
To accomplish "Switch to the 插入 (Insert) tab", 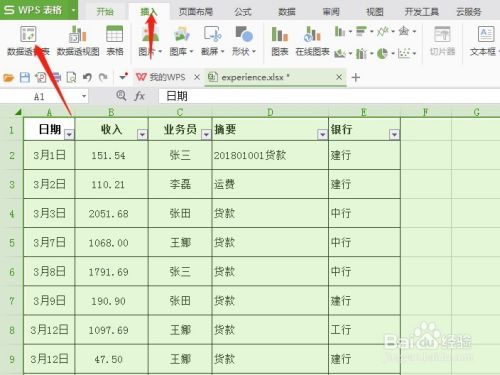I will coord(149,12).
